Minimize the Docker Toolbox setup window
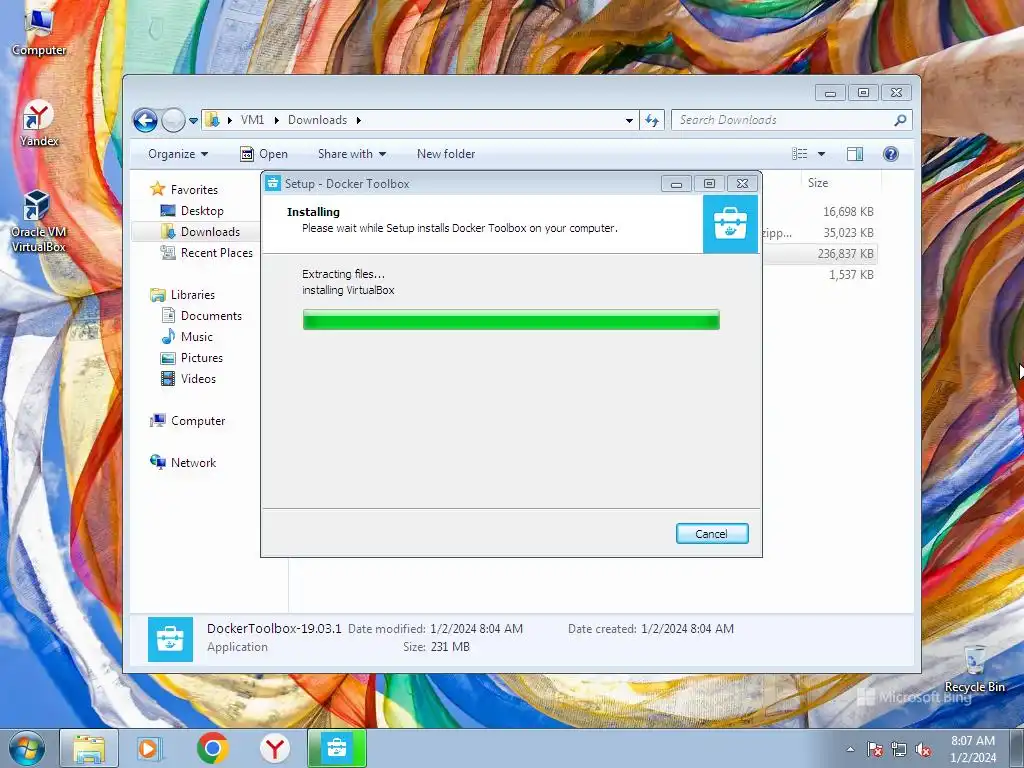This screenshot has height=768, width=1024. [676, 184]
